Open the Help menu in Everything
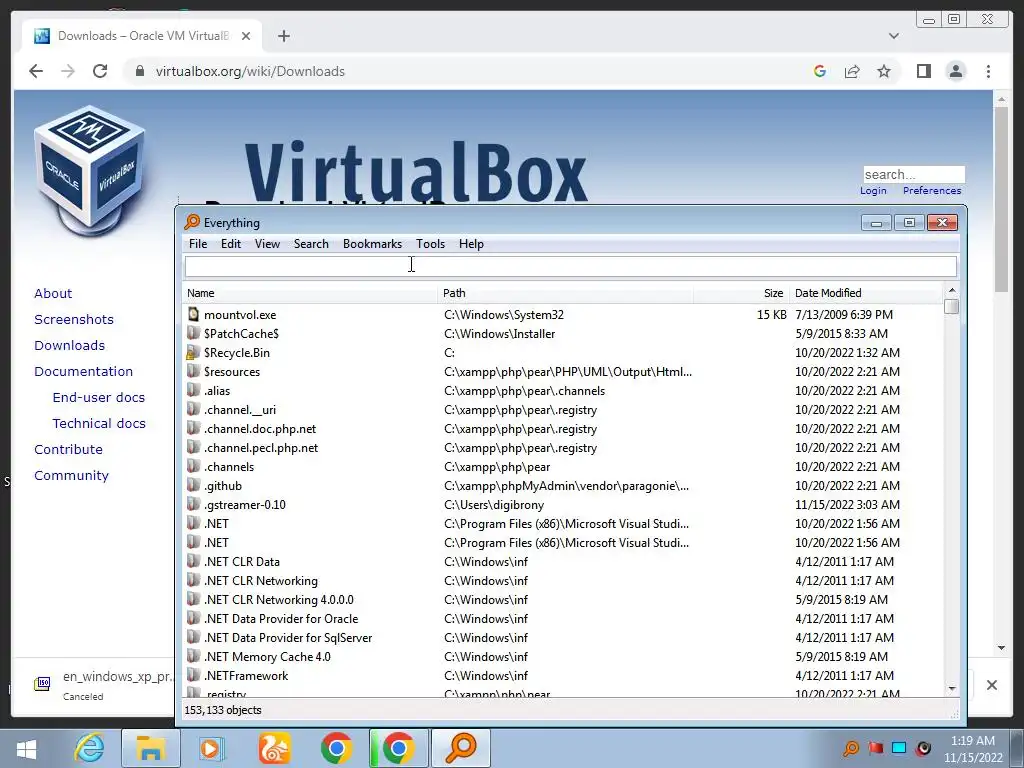 (x=471, y=244)
